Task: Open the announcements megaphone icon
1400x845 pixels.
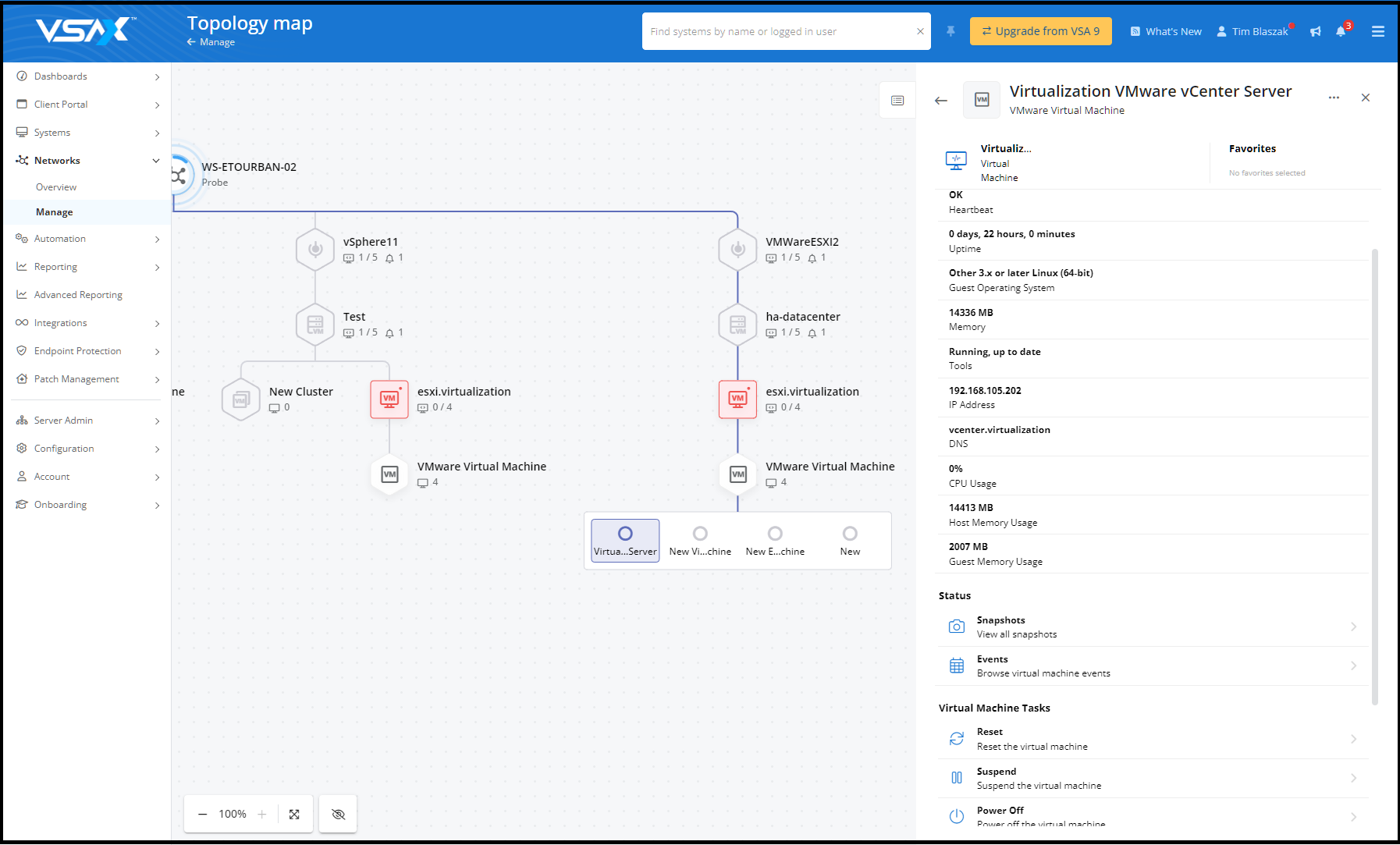Action: point(1316,31)
